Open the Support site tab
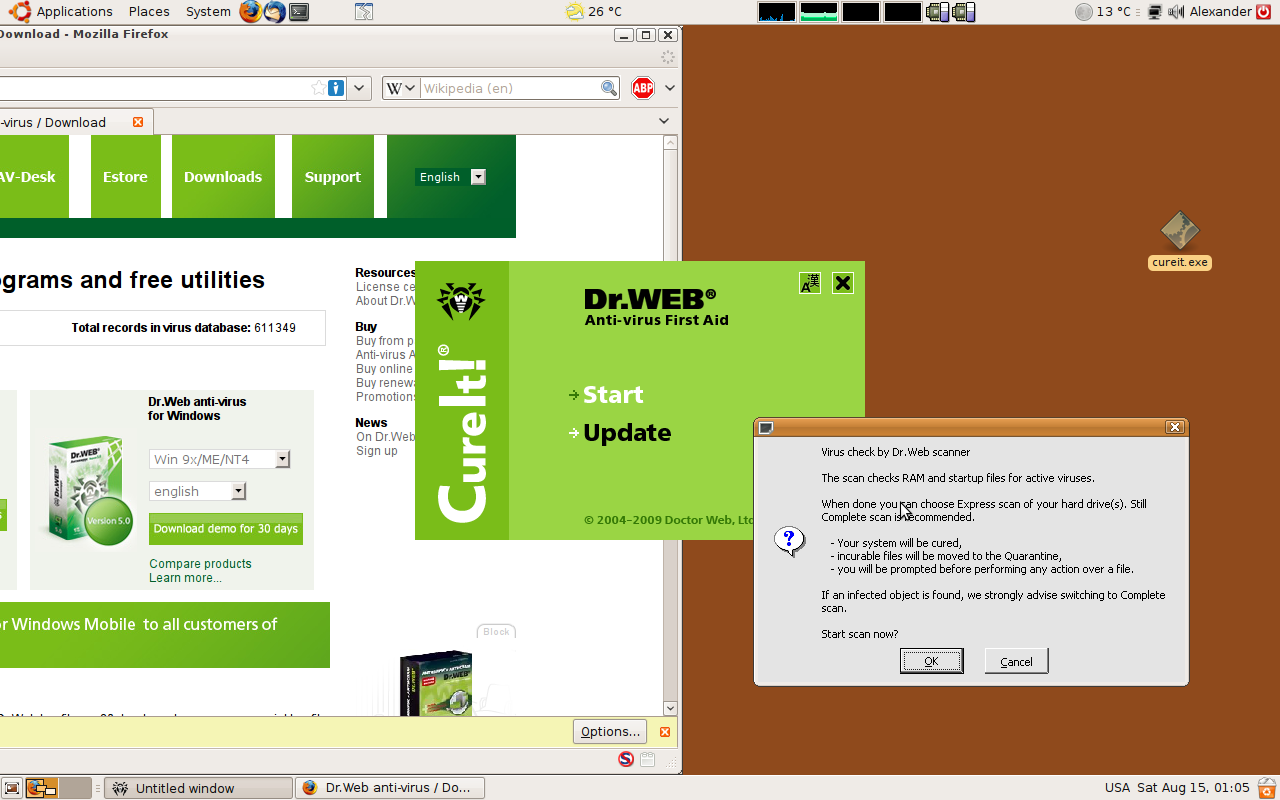The width and height of the screenshot is (1280, 800). [333, 177]
